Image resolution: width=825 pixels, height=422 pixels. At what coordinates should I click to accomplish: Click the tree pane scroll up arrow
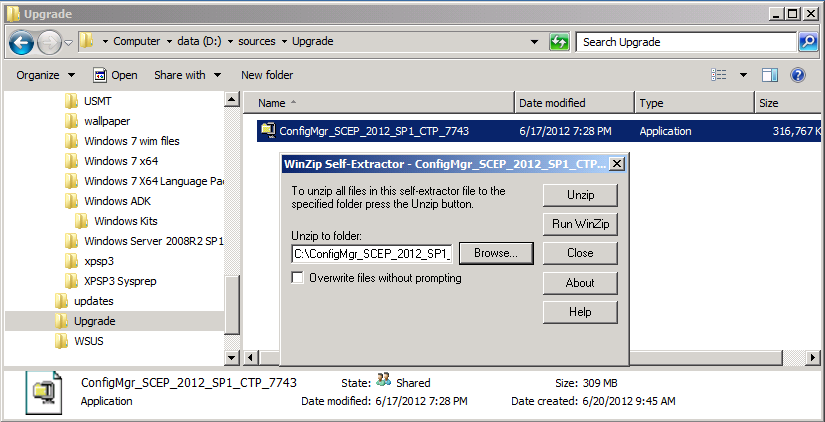point(232,99)
